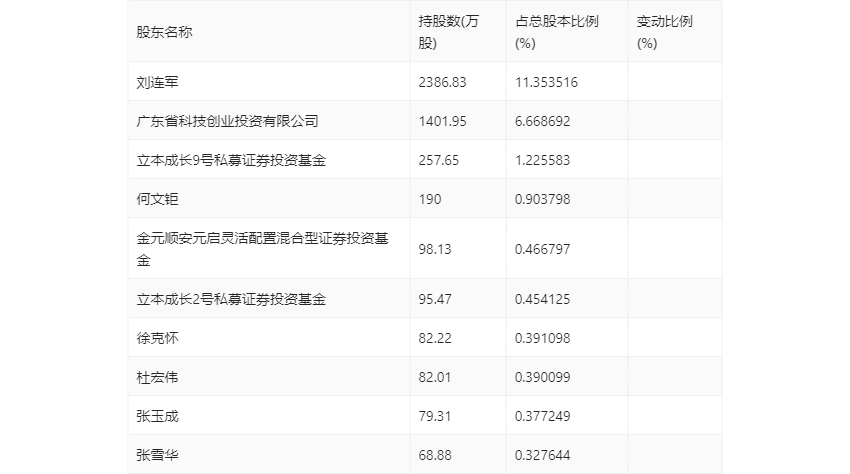850x474 pixels.
Task: Select the percentage 11.353516
Action: pos(546,82)
